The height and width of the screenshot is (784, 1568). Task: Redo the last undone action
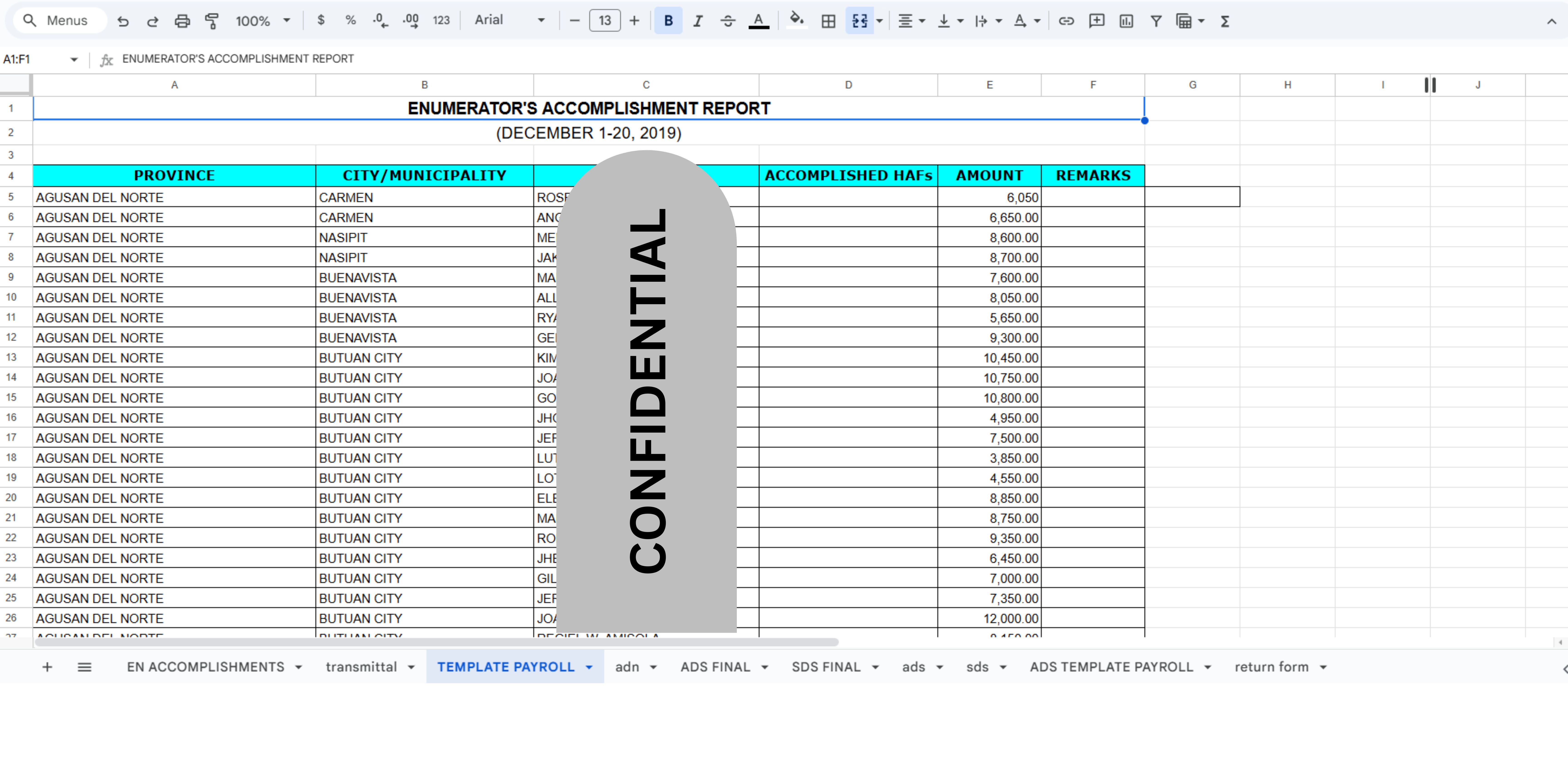pos(153,21)
